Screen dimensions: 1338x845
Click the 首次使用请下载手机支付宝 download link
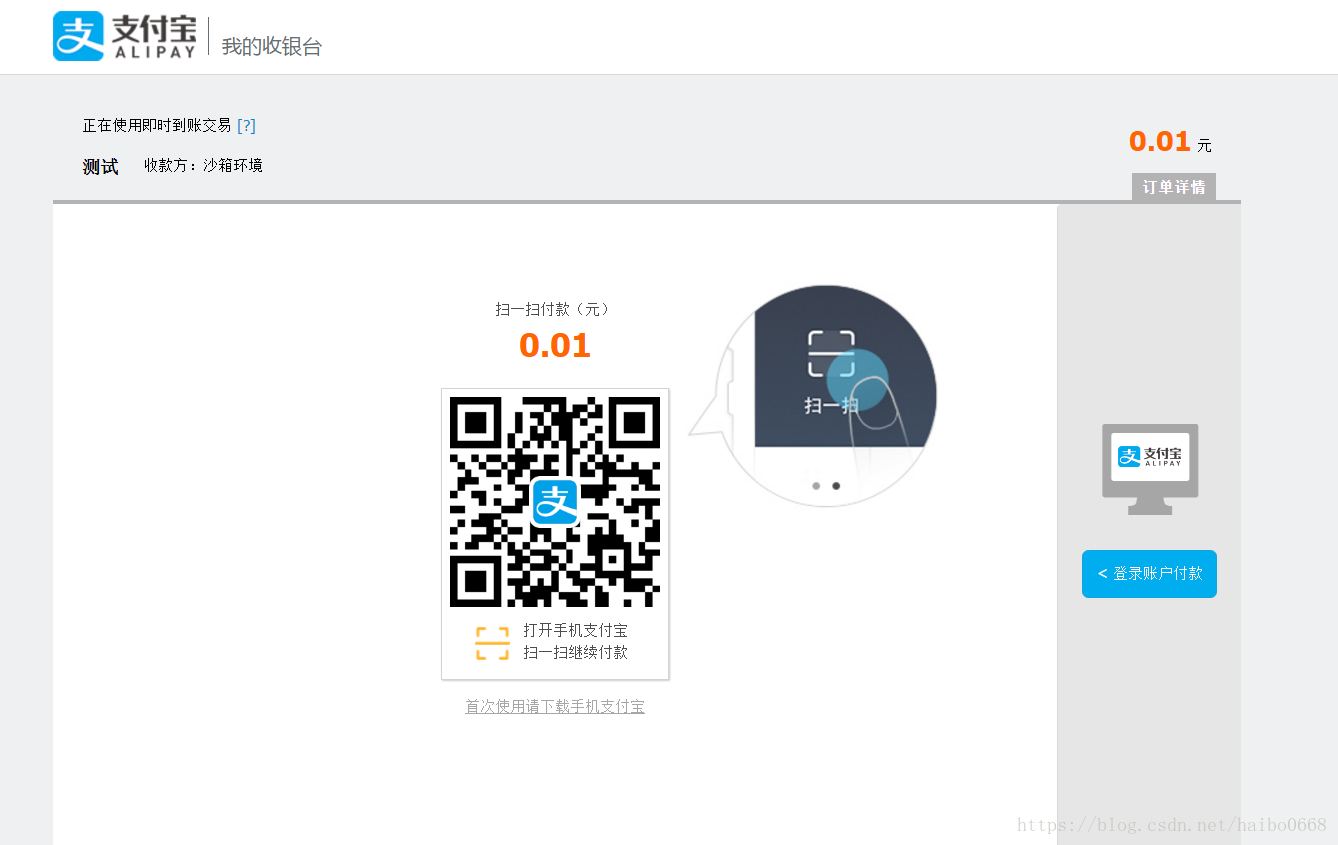pos(555,707)
